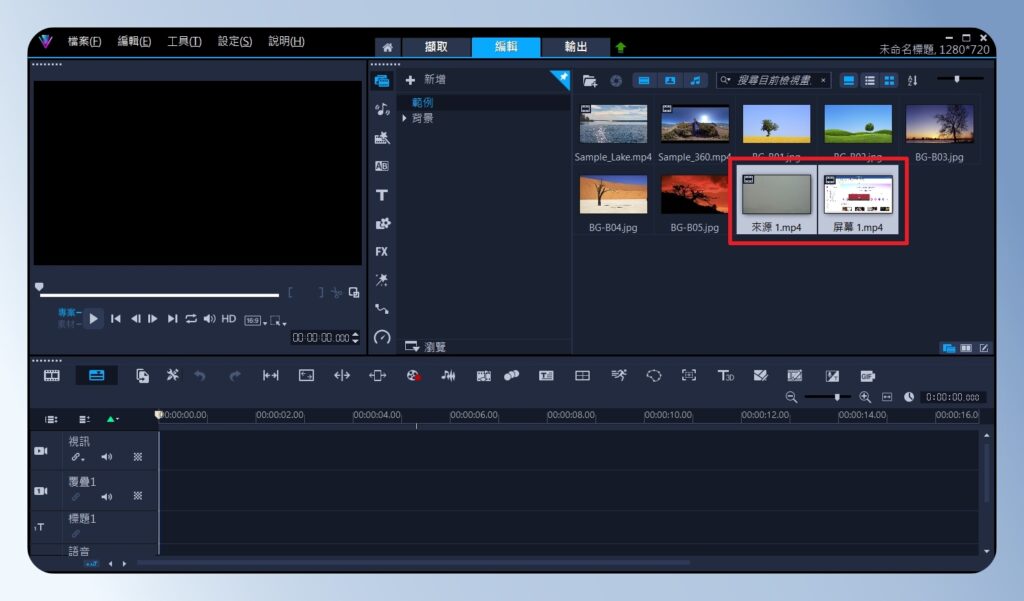Image resolution: width=1024 pixels, height=601 pixels.
Task: Toggle HD preview mode
Action: tap(229, 319)
